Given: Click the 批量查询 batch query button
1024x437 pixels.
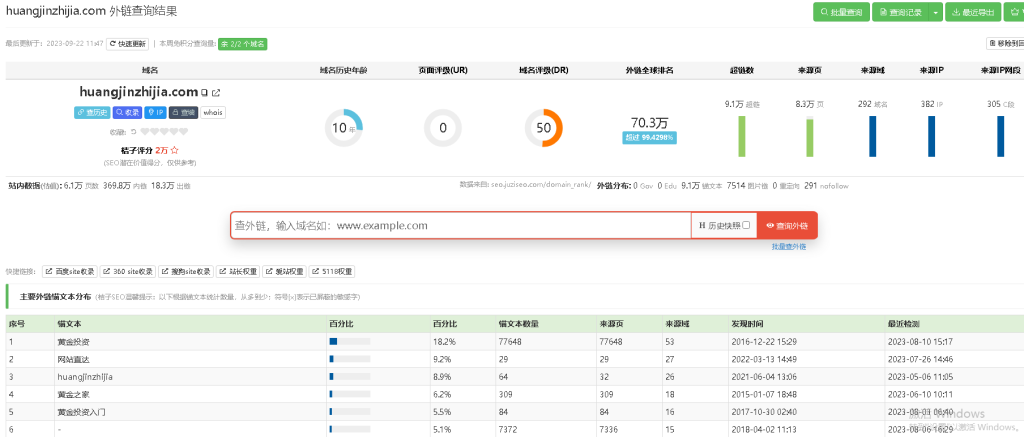Looking at the screenshot, I should point(841,12).
